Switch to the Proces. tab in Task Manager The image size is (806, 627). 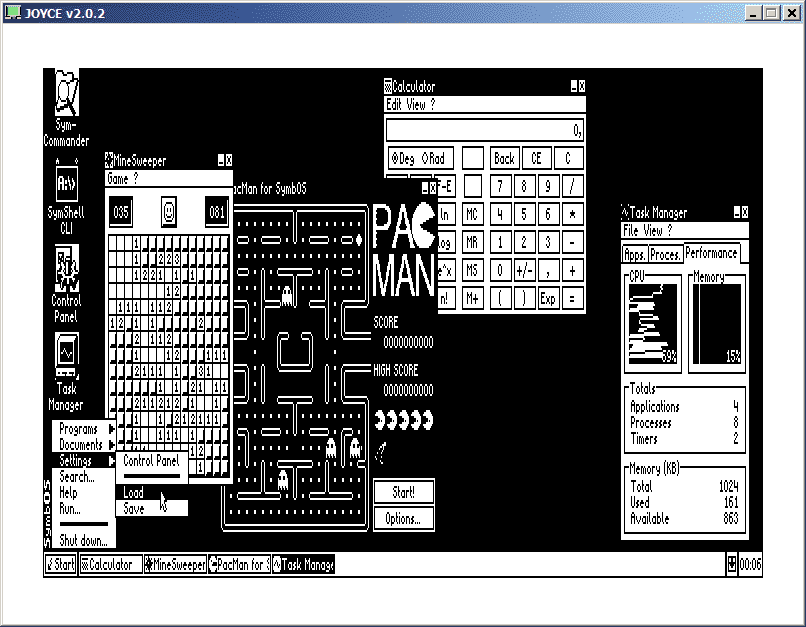click(665, 254)
